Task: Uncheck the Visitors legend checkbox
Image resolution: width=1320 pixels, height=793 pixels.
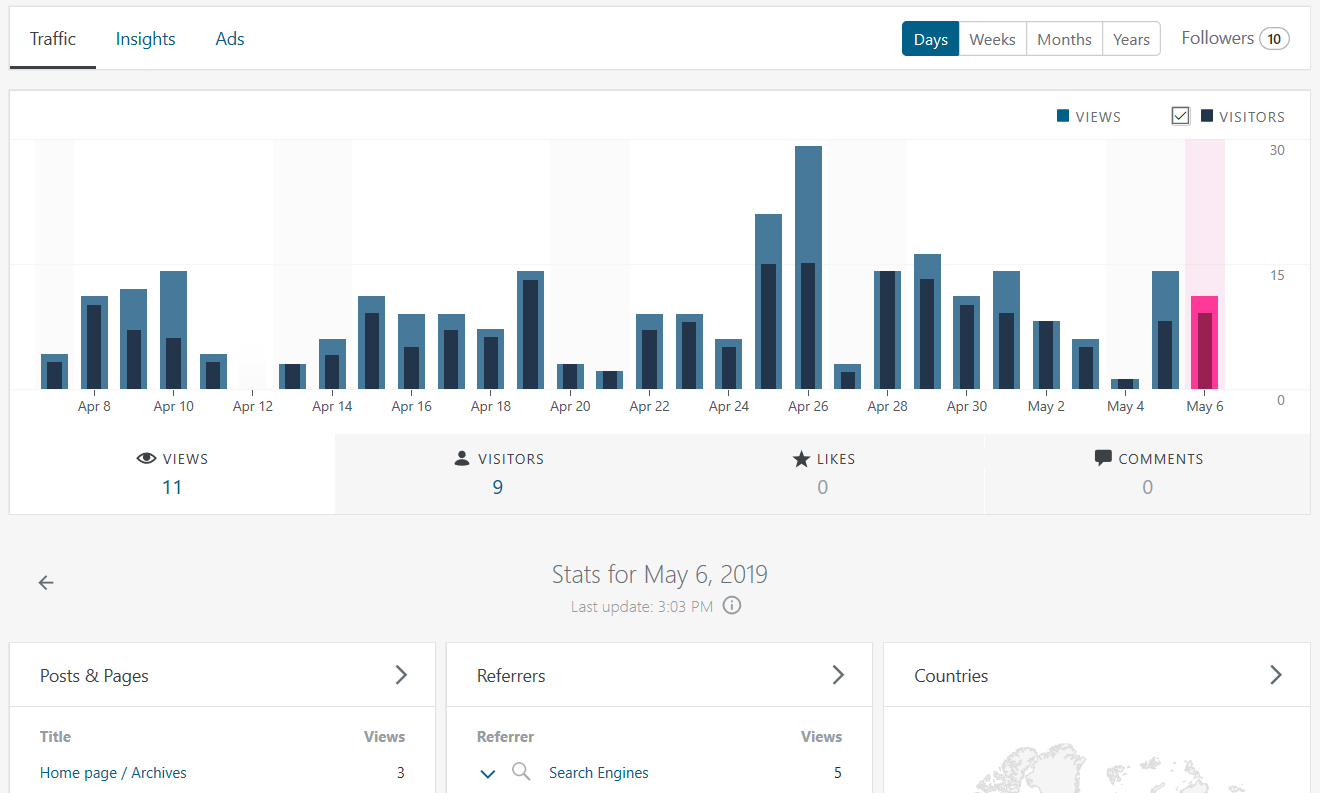Action: (1180, 116)
